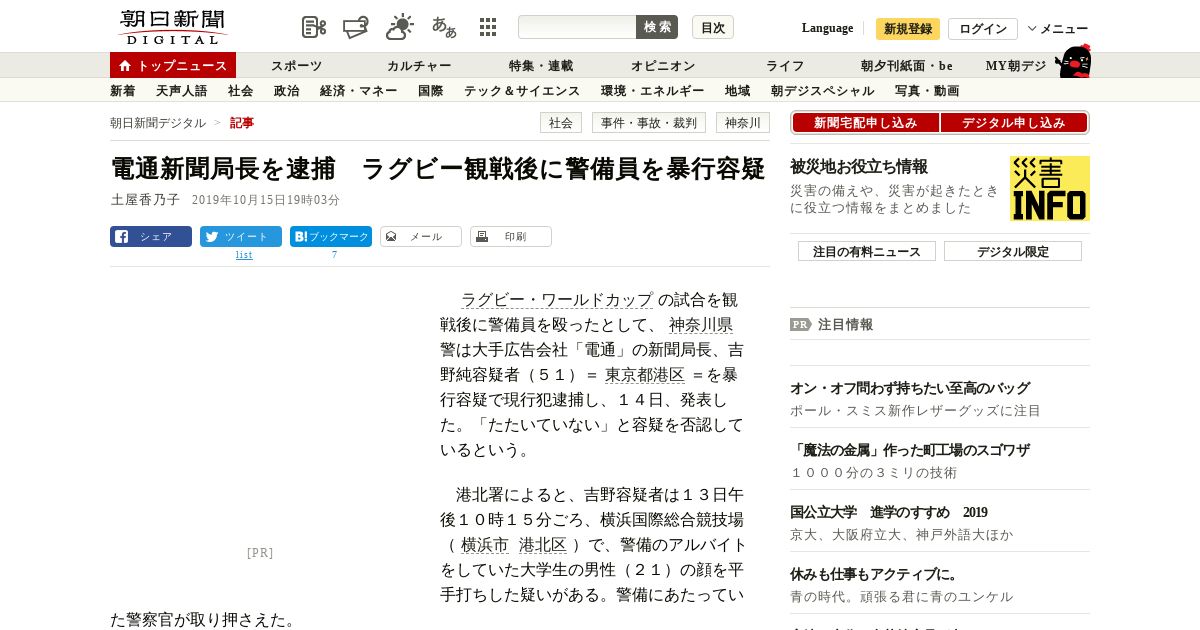Select 朝デジスペシャル in sub navigation
The image size is (1200, 630).
823,91
